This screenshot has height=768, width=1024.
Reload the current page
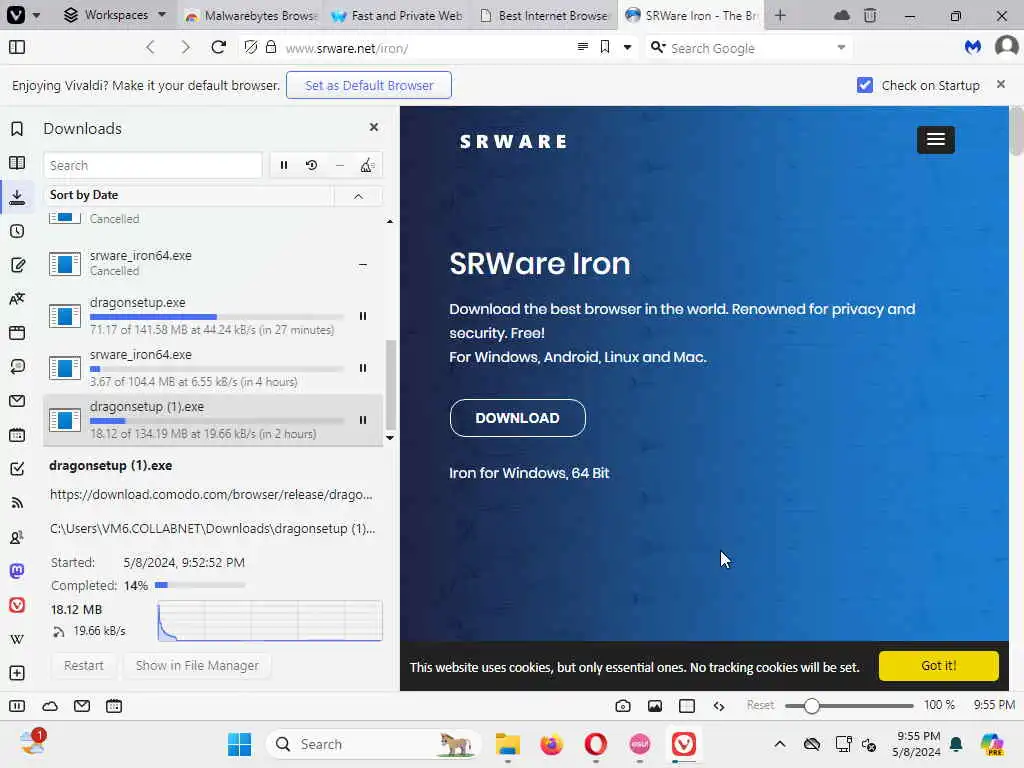tap(219, 47)
